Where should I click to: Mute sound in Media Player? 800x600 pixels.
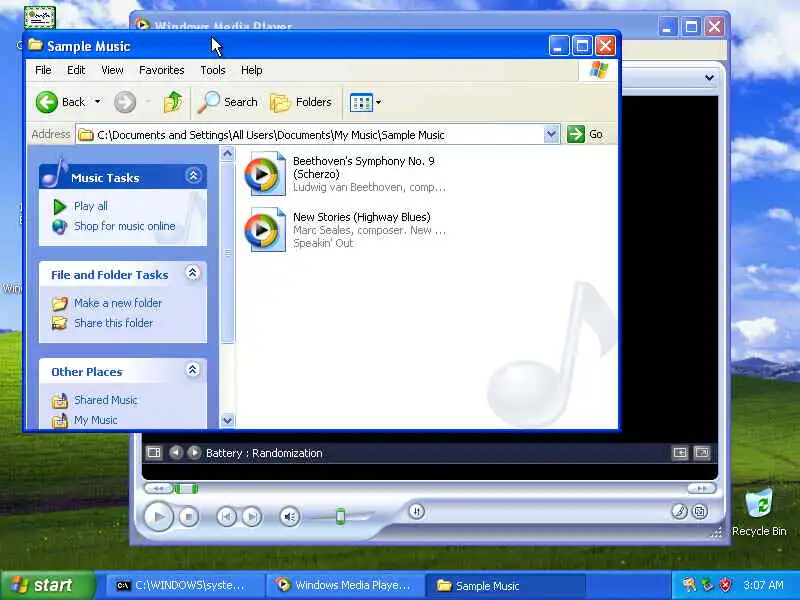289,517
